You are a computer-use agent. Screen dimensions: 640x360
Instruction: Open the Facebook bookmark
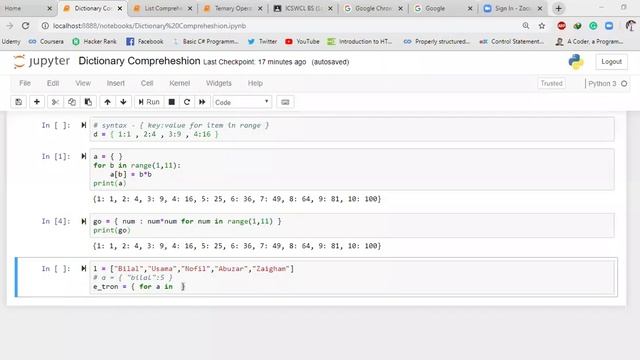(x=145, y=41)
